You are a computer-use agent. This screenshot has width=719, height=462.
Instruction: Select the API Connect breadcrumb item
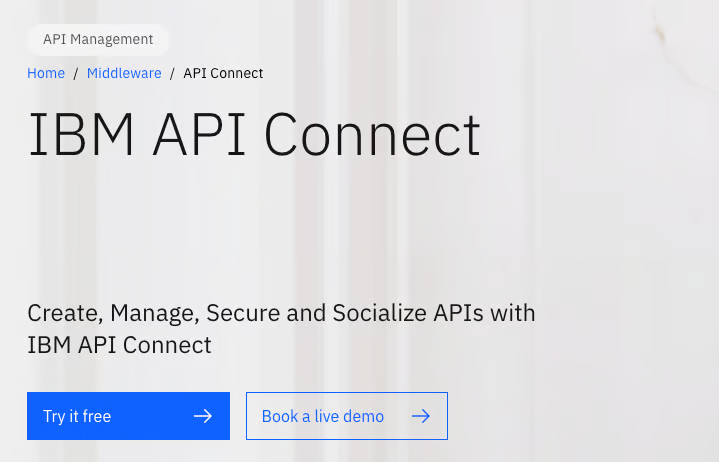[223, 73]
